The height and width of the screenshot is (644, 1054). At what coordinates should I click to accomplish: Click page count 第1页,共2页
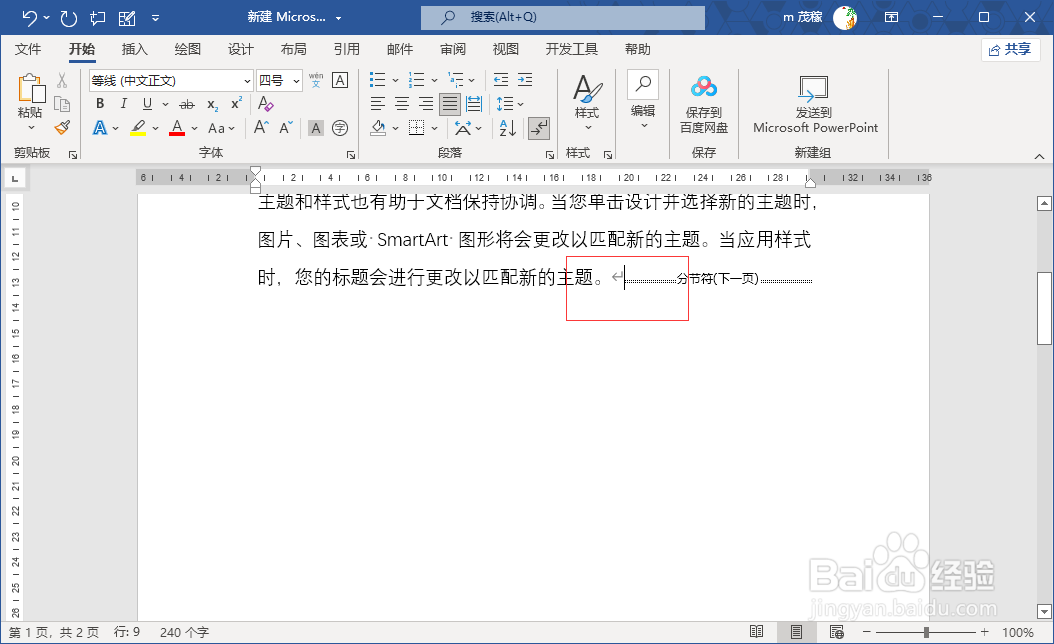[54, 633]
